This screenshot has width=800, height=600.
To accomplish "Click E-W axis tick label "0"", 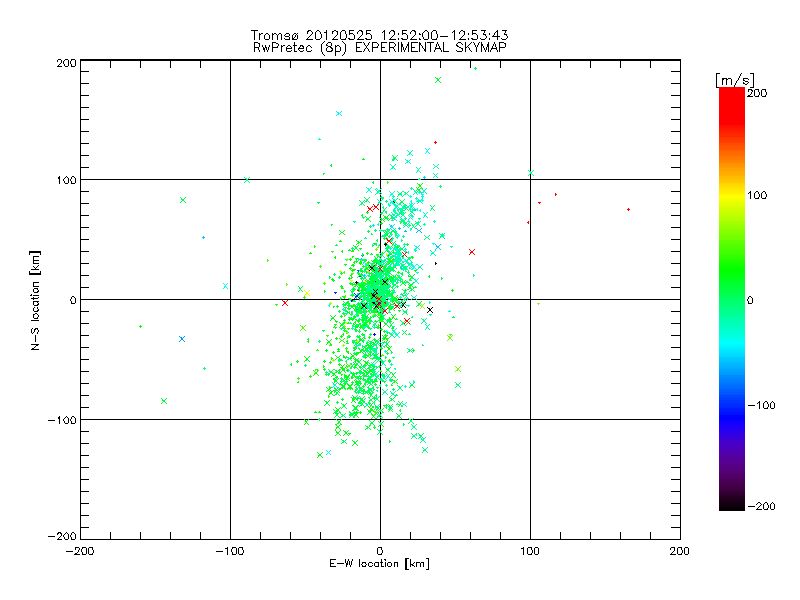I will tap(380, 551).
